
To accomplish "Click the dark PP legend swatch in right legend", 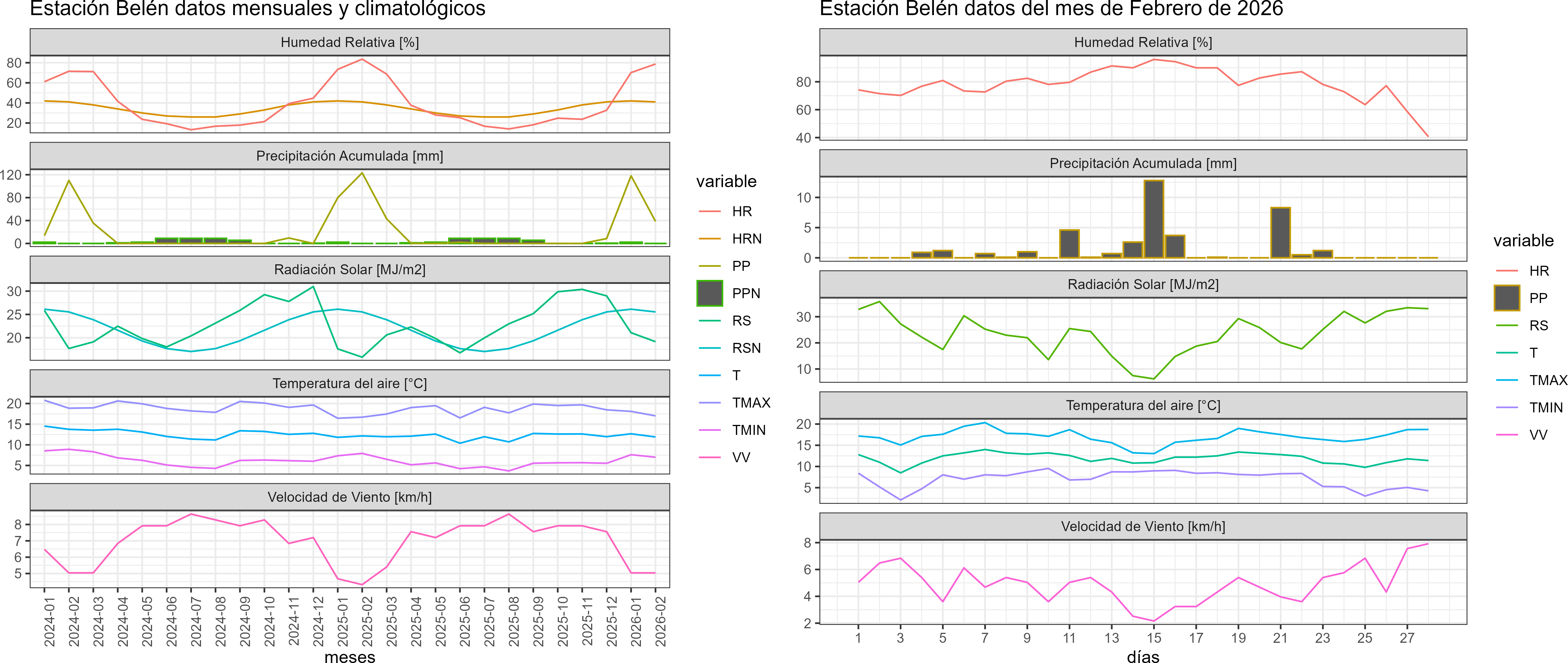I will click(x=1506, y=298).
